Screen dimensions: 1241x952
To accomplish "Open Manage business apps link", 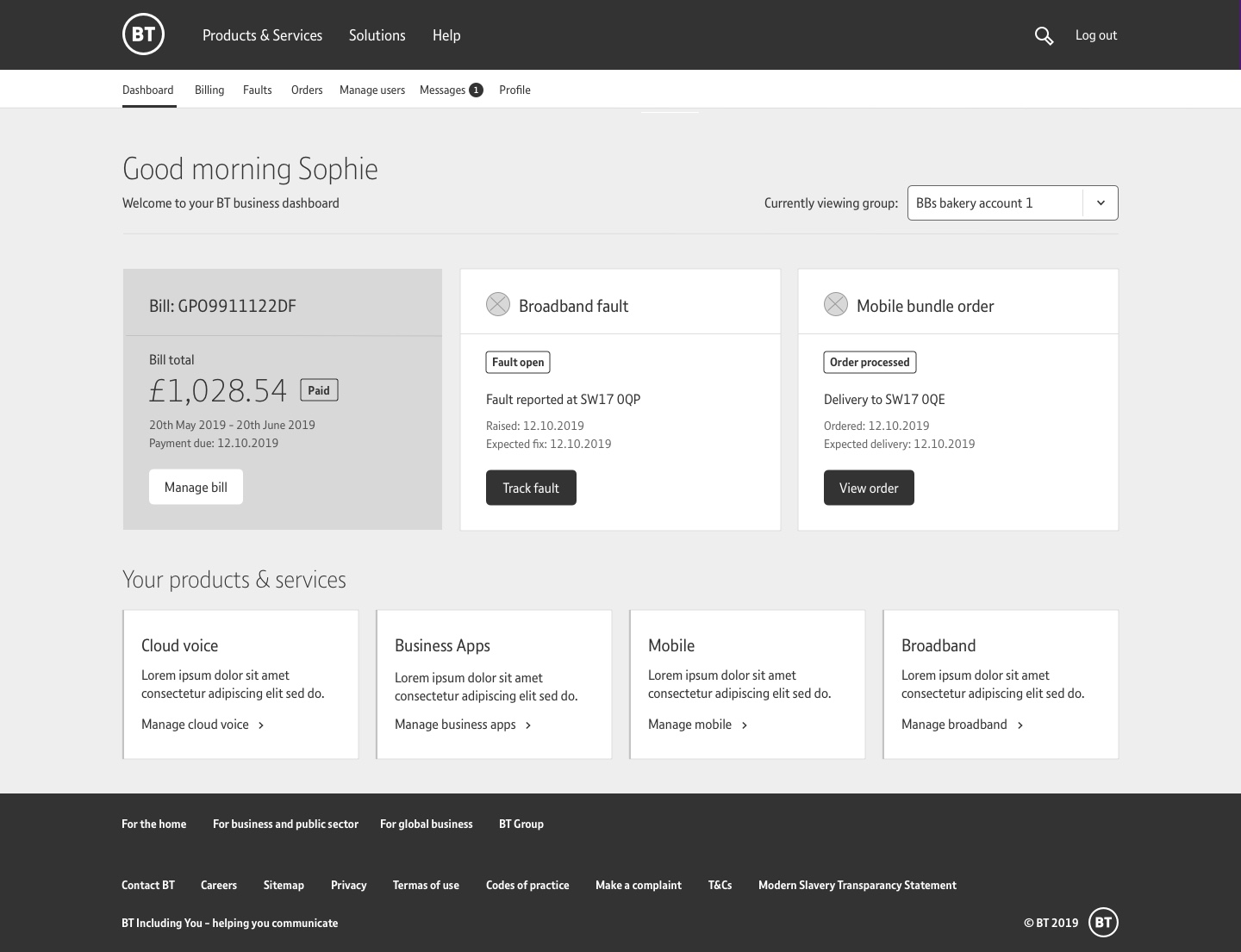I will pyautogui.click(x=455, y=725).
